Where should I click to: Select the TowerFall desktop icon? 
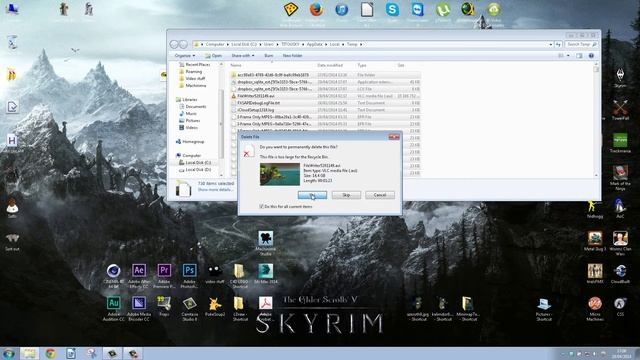tap(620, 107)
